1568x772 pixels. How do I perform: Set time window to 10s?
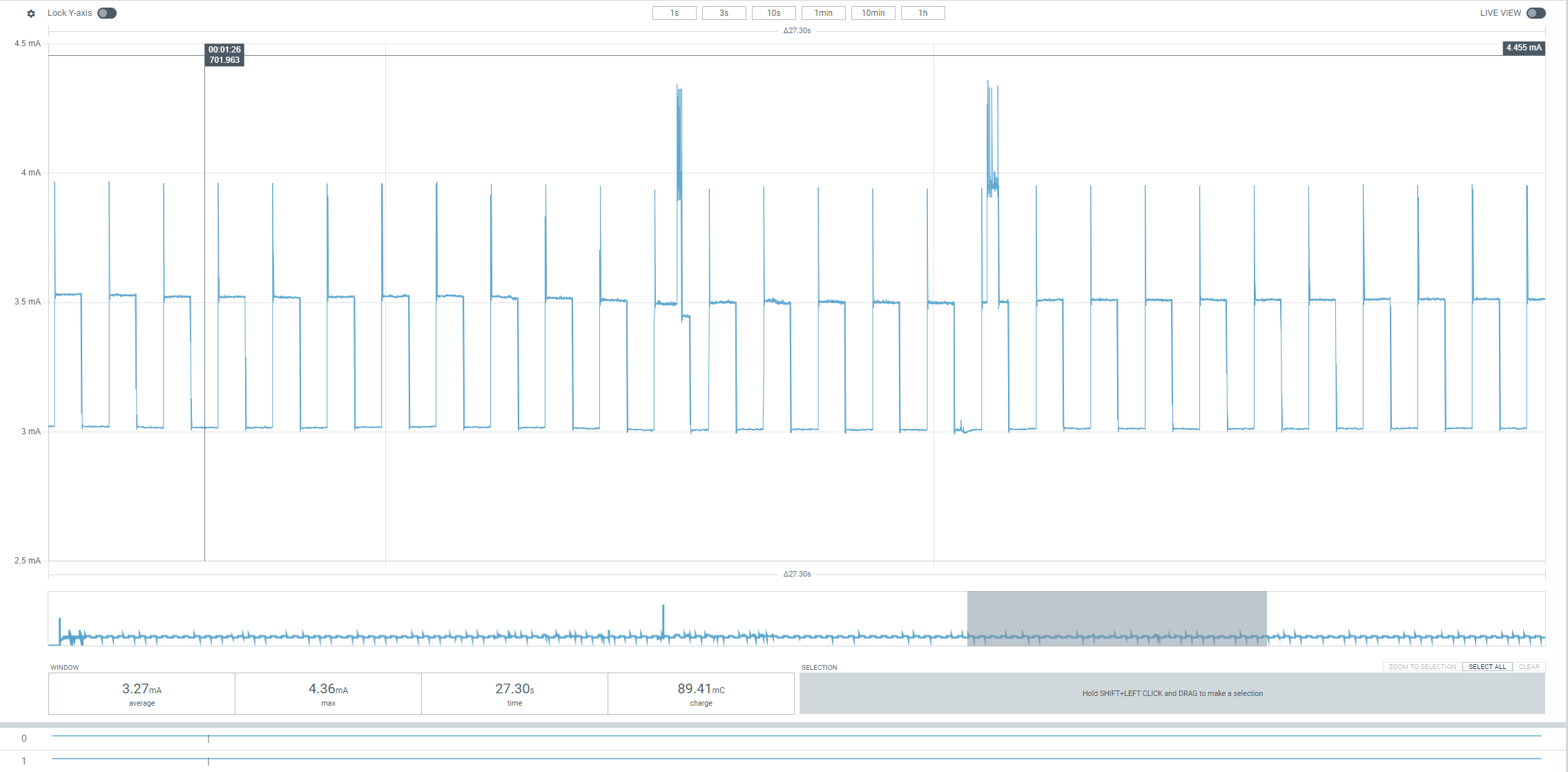[x=773, y=13]
